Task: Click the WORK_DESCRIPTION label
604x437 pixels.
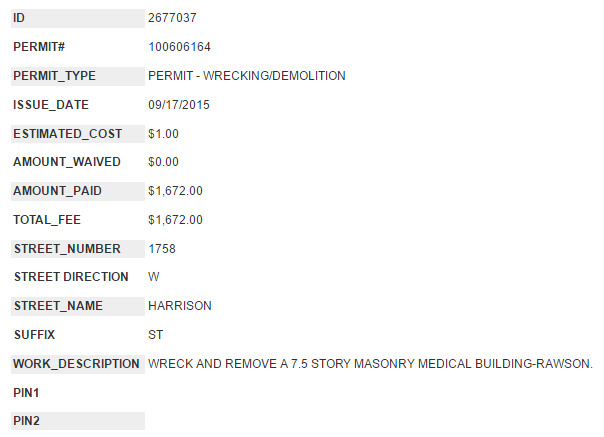Action: [x=76, y=364]
